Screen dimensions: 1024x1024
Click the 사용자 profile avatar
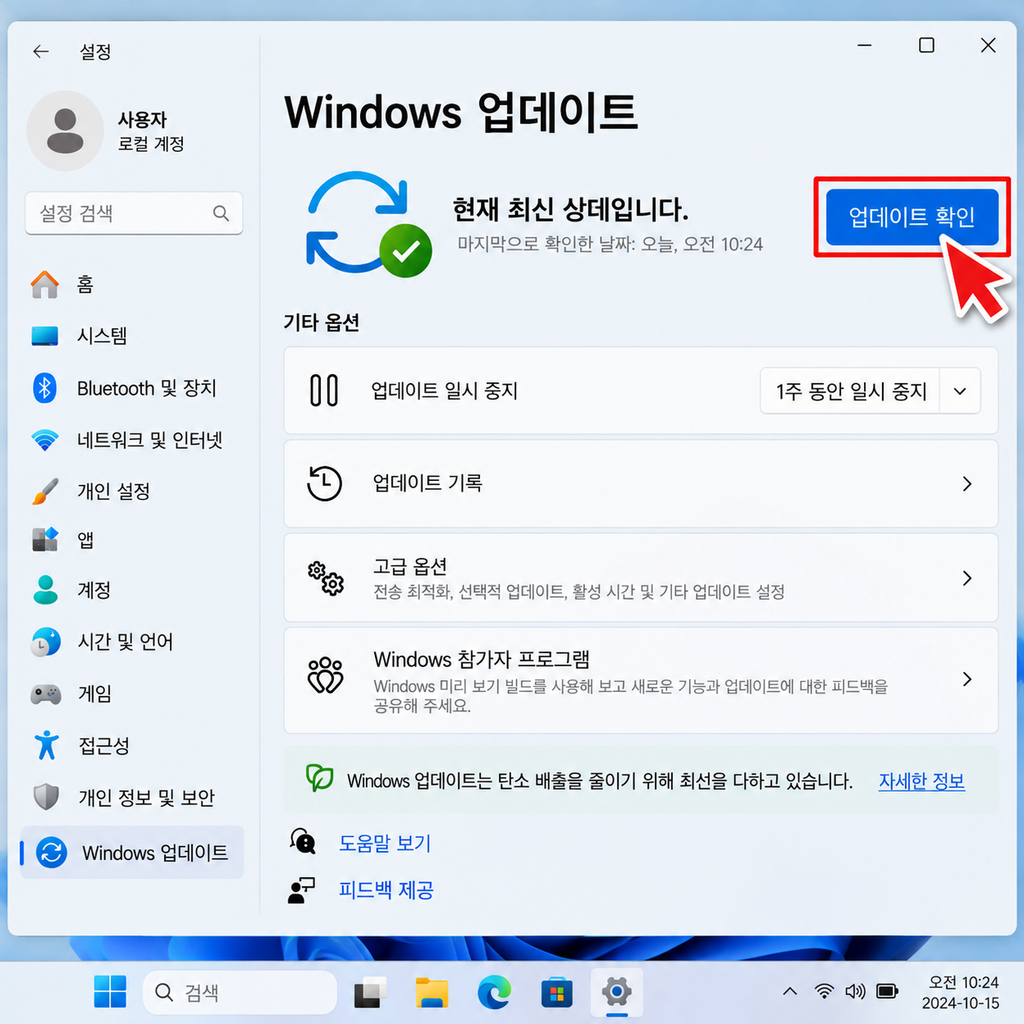[x=65, y=131]
